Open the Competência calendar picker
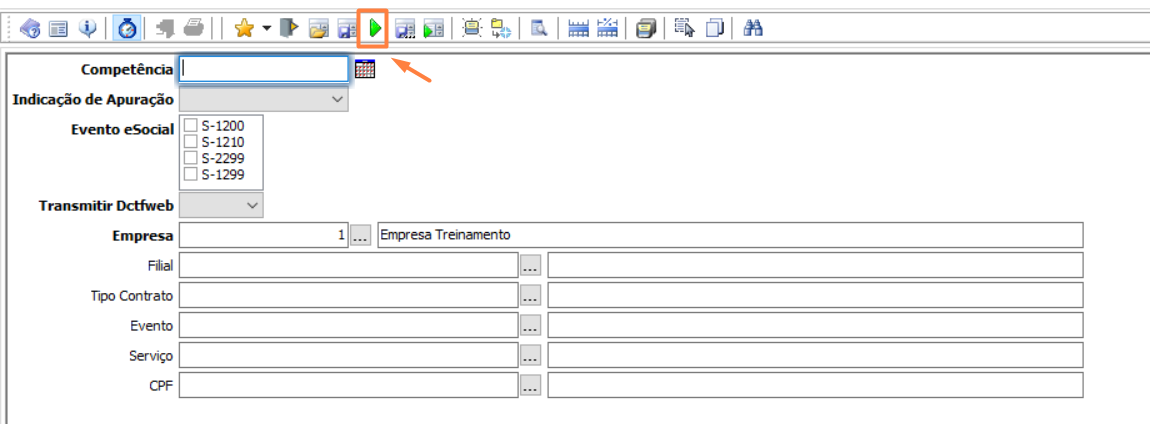1150x424 pixels. point(365,69)
